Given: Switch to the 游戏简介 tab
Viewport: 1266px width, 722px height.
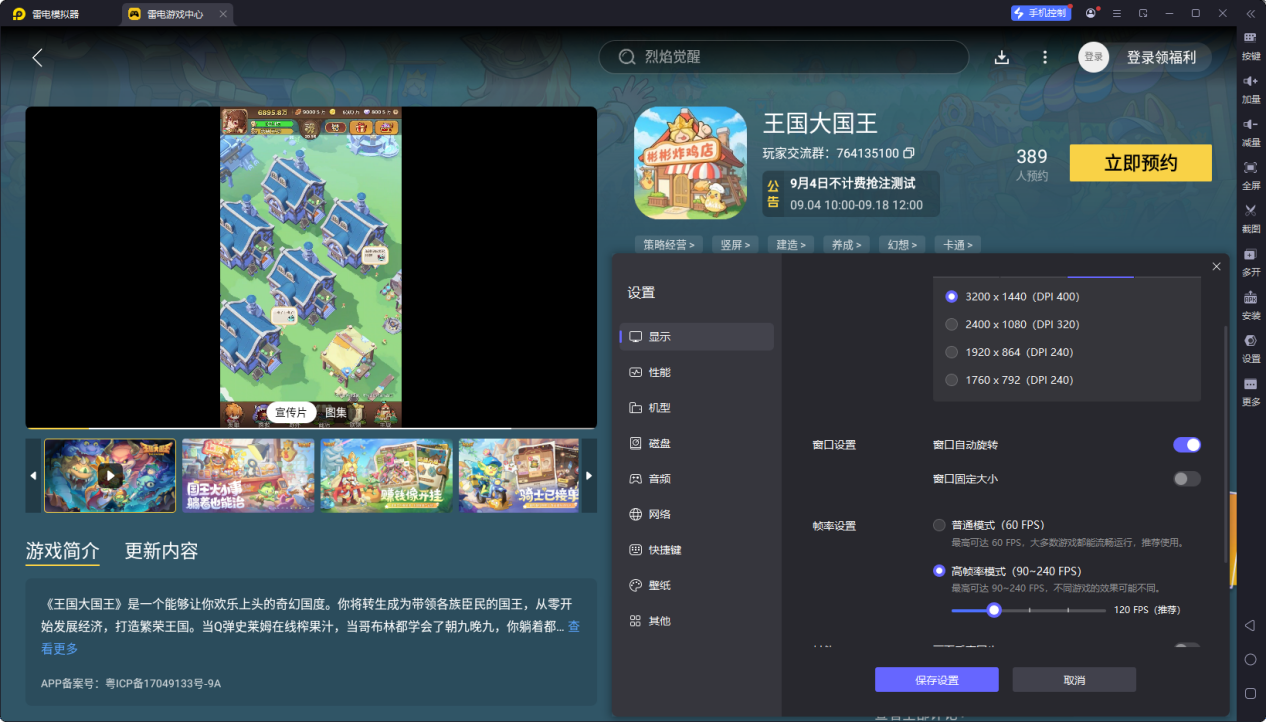Looking at the screenshot, I should tap(62, 551).
